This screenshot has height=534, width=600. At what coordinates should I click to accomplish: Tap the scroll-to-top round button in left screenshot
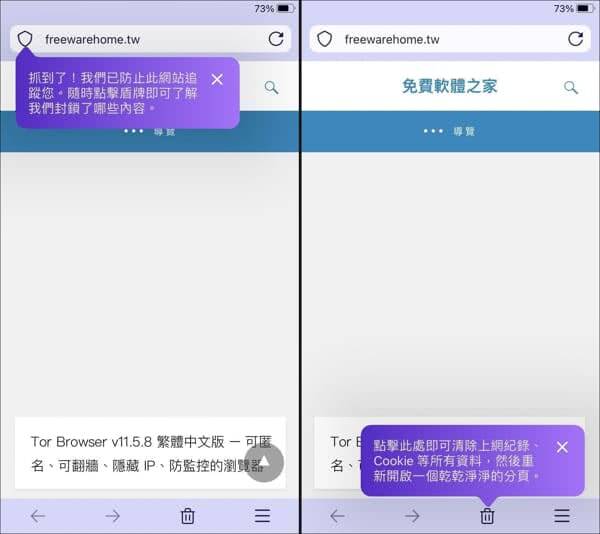264,462
